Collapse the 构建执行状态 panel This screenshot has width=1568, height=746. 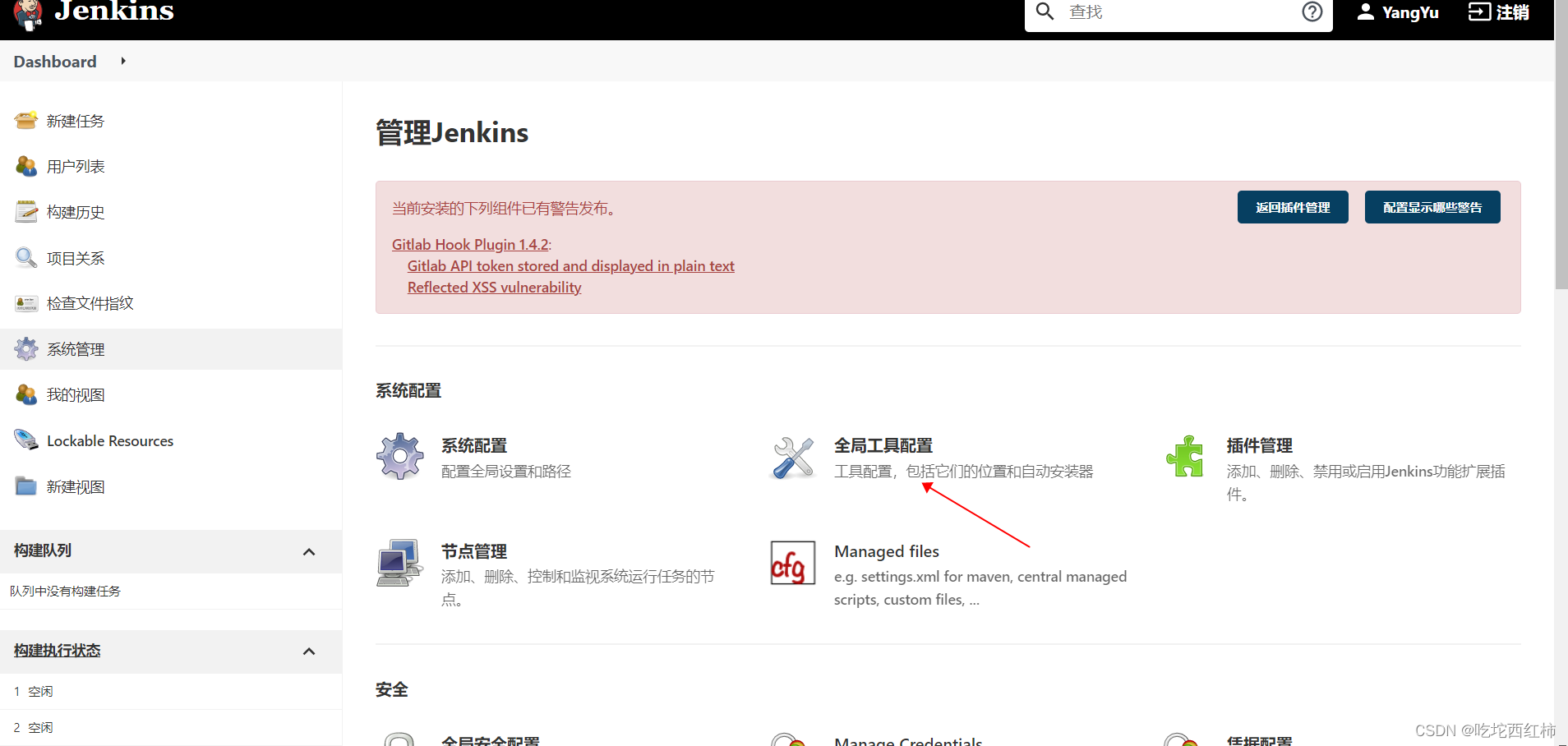[x=309, y=652]
